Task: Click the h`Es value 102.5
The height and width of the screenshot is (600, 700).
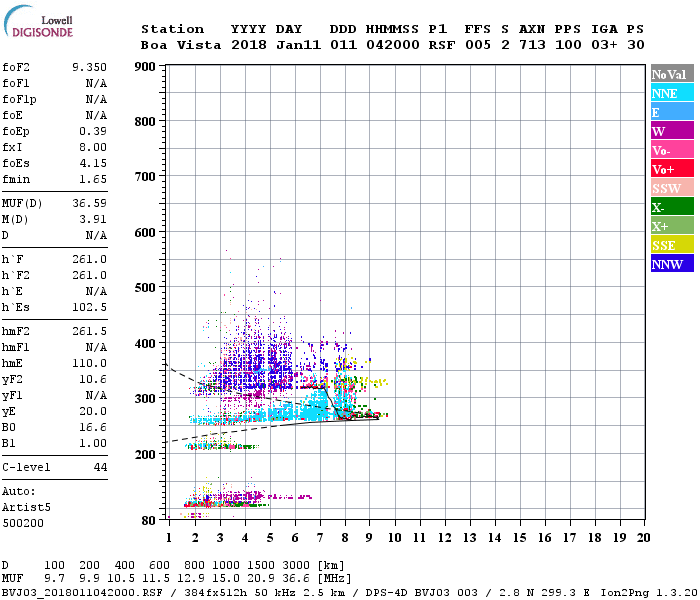Action: click(x=89, y=308)
